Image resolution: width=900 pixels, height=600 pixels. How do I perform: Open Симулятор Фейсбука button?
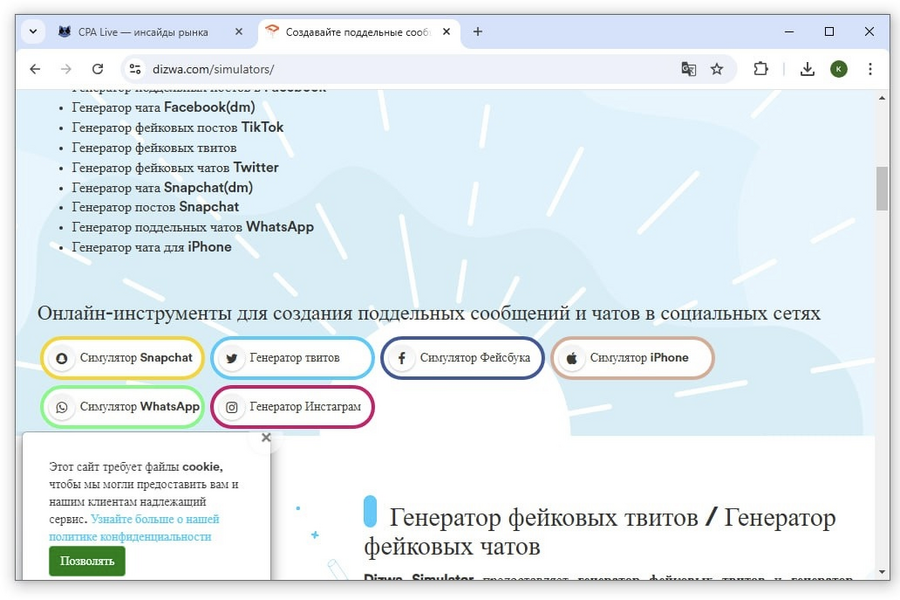(x=463, y=358)
